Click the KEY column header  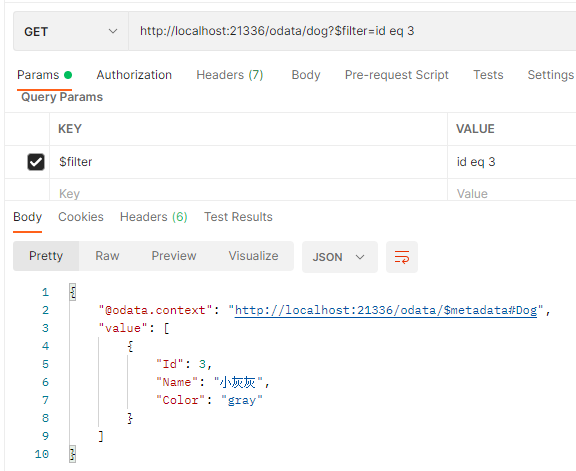pyautogui.click(x=70, y=129)
